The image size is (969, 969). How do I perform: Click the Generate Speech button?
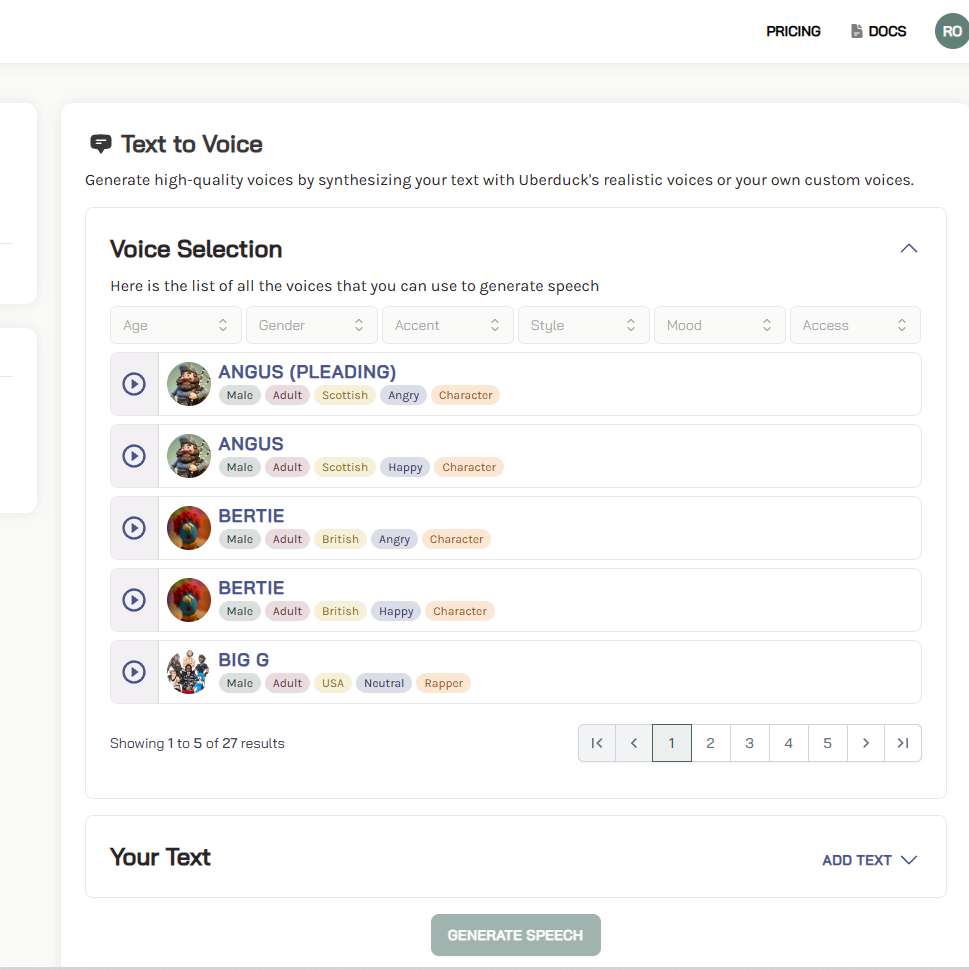pyautogui.click(x=515, y=935)
